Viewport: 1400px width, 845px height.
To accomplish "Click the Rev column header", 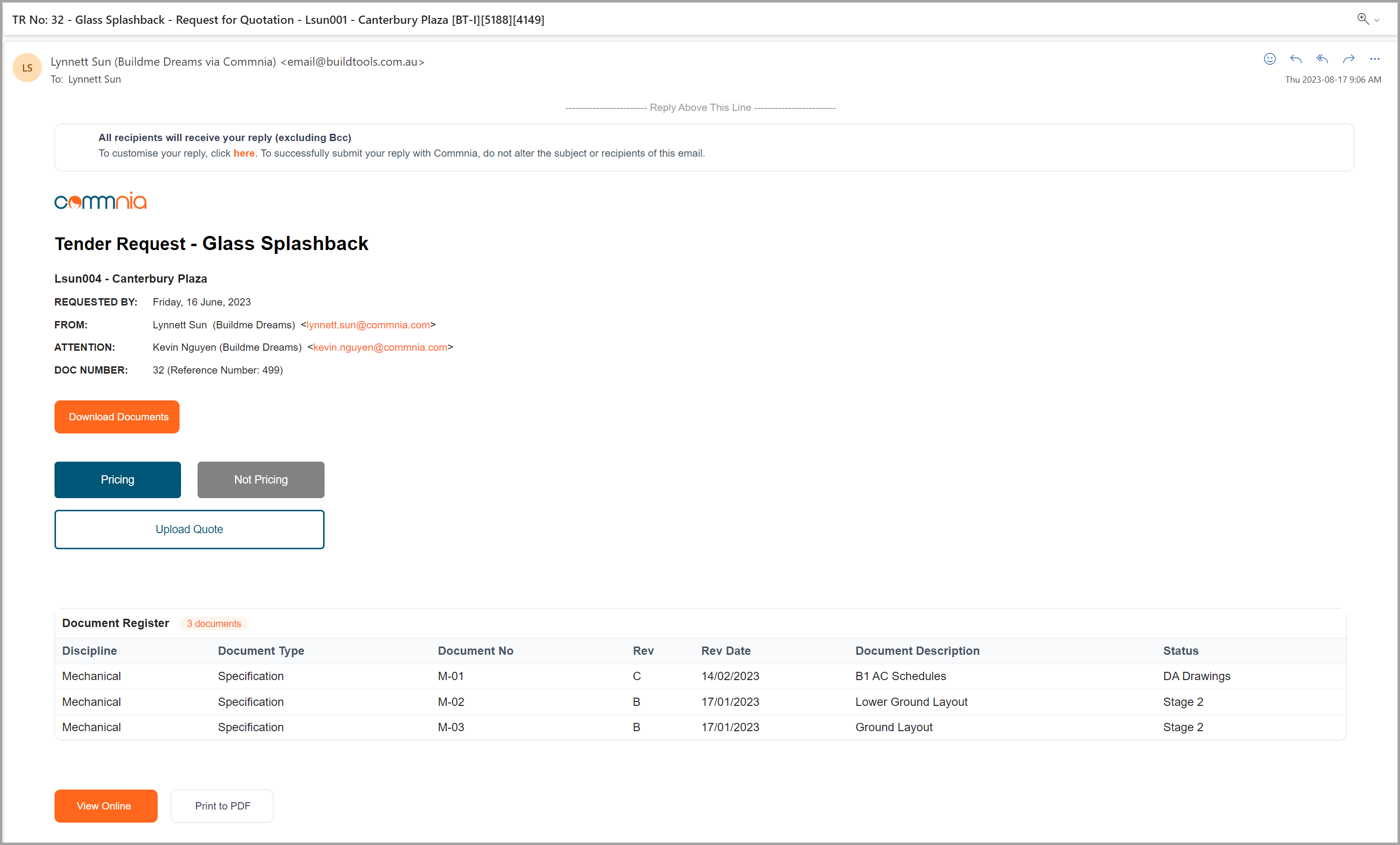I will (x=643, y=651).
